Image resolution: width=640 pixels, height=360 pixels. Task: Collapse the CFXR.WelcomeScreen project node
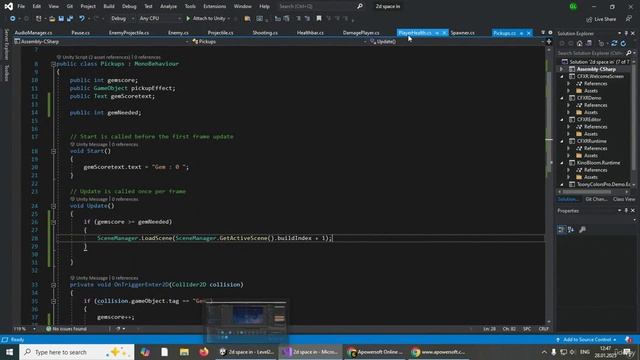tap(562, 76)
